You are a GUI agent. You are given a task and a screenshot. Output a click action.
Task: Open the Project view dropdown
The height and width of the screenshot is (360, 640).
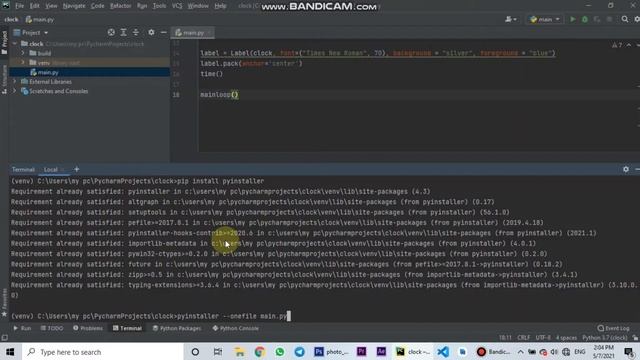pos(31,33)
